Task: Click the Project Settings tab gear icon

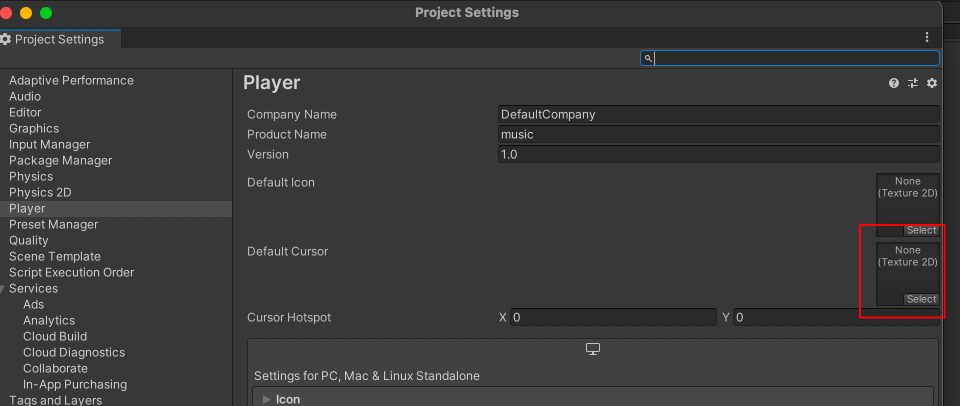Action: tap(6, 39)
